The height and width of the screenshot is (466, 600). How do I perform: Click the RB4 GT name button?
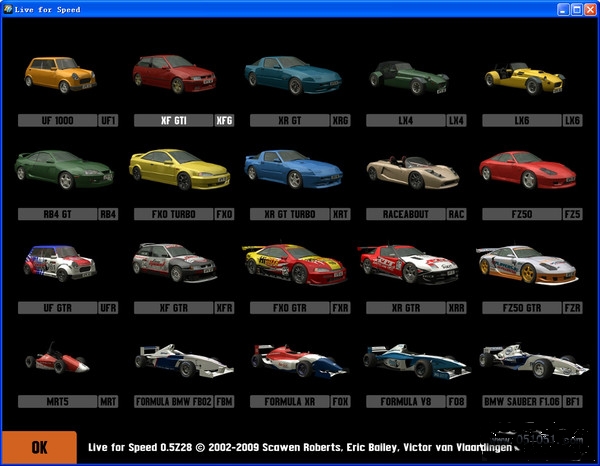(x=57, y=214)
